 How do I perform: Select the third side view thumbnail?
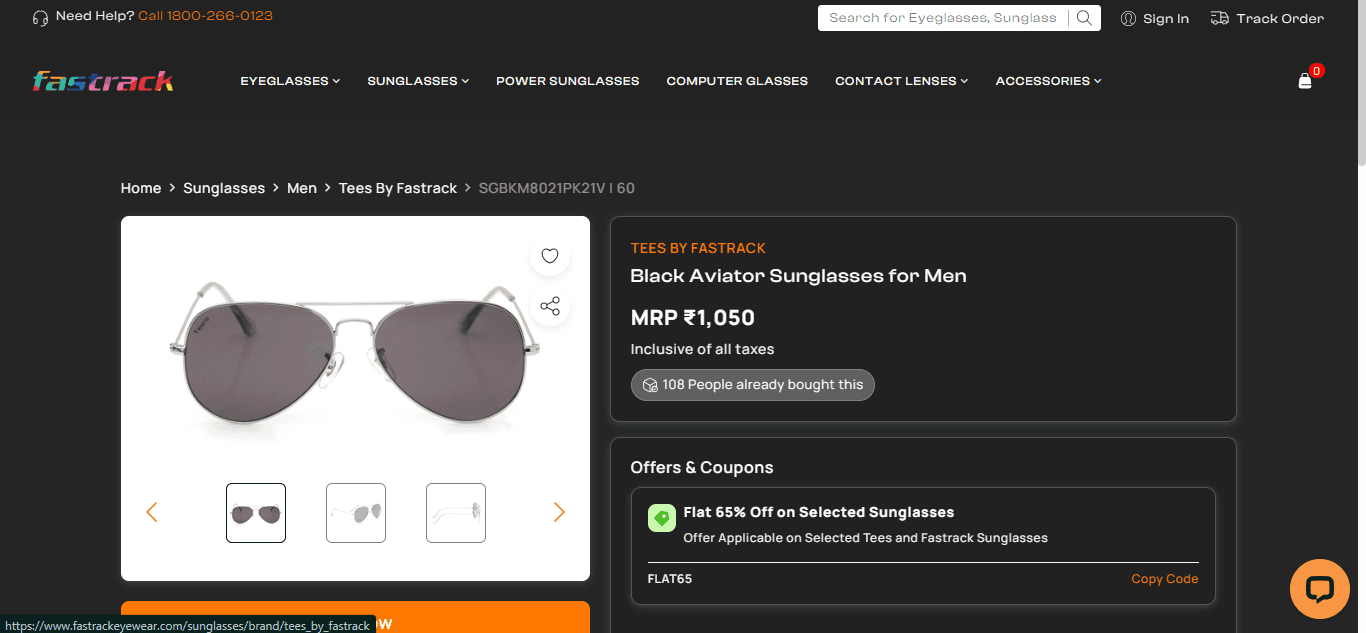click(x=456, y=513)
